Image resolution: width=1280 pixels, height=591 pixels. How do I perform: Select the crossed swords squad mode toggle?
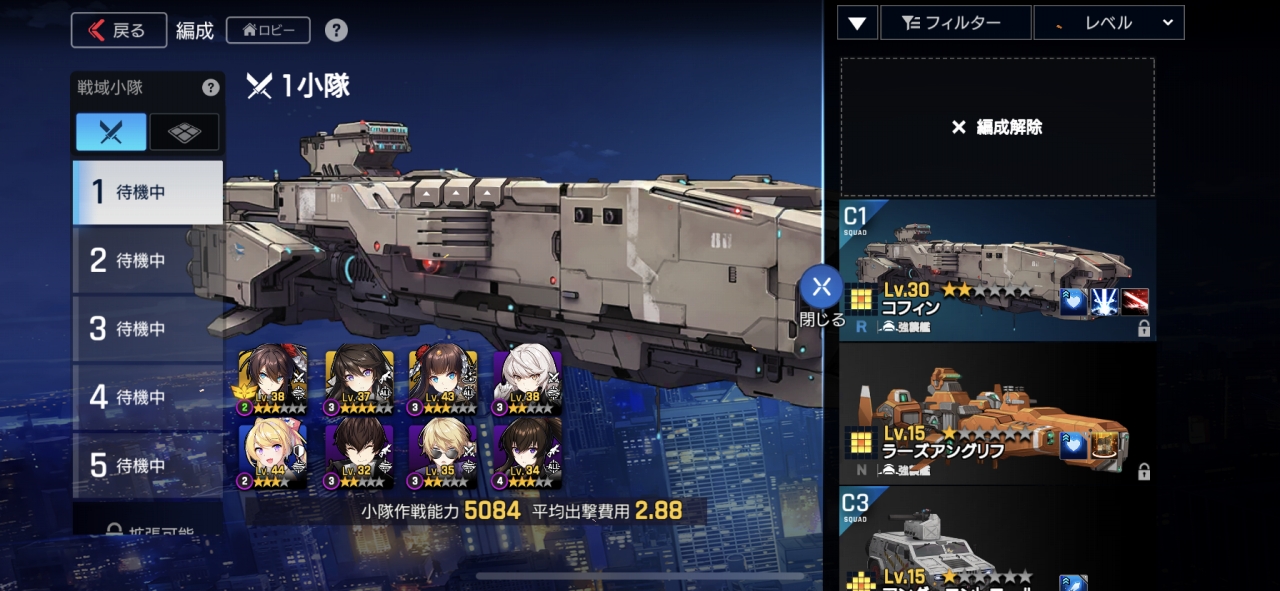point(111,132)
